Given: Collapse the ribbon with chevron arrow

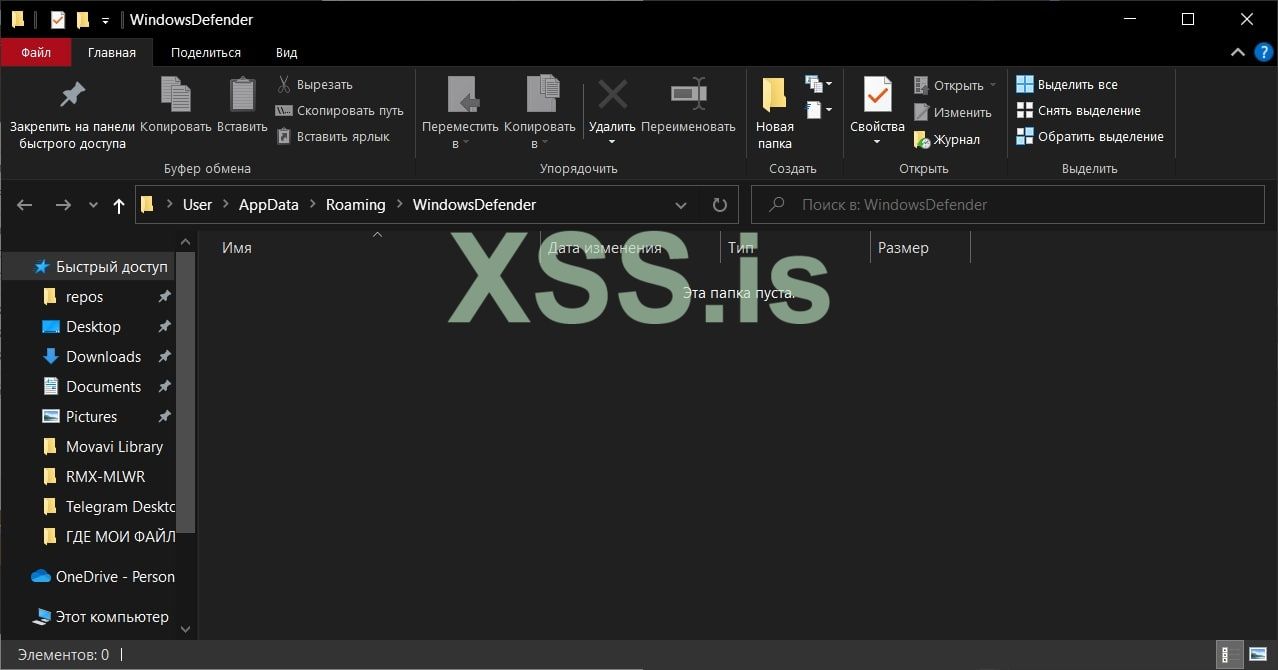Looking at the screenshot, I should (1238, 52).
